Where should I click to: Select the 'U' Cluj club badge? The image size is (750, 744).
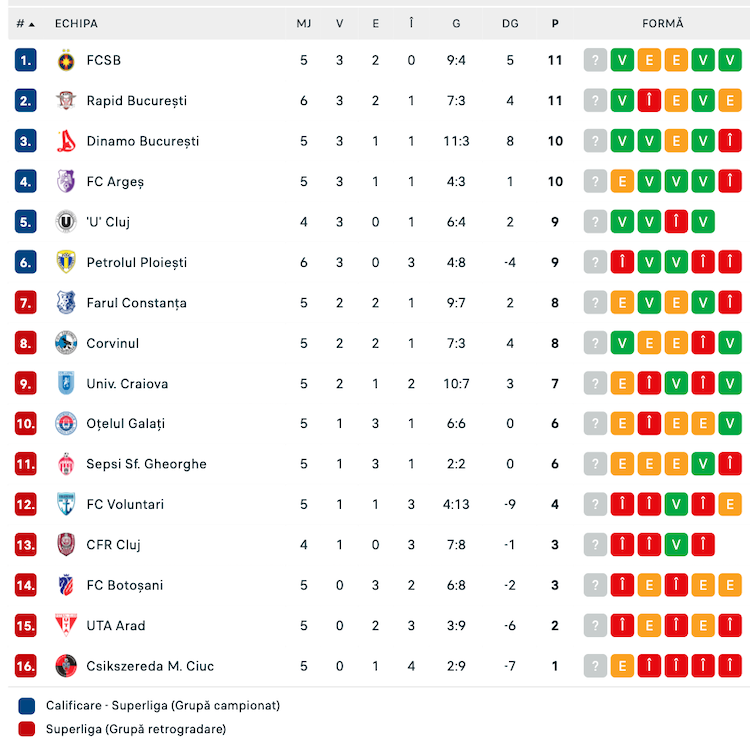(x=66, y=222)
